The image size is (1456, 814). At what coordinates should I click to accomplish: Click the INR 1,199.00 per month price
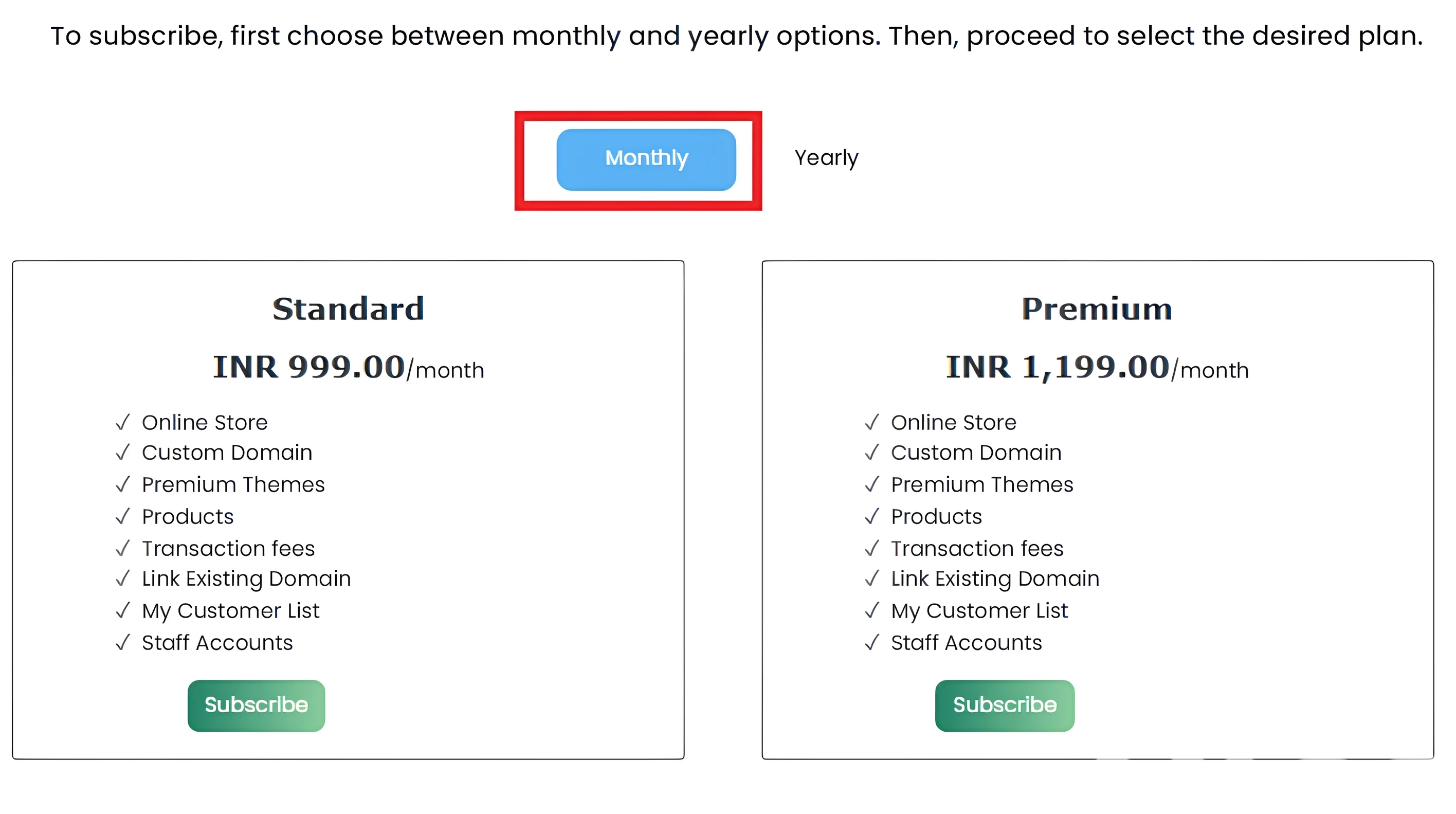click(x=1097, y=368)
